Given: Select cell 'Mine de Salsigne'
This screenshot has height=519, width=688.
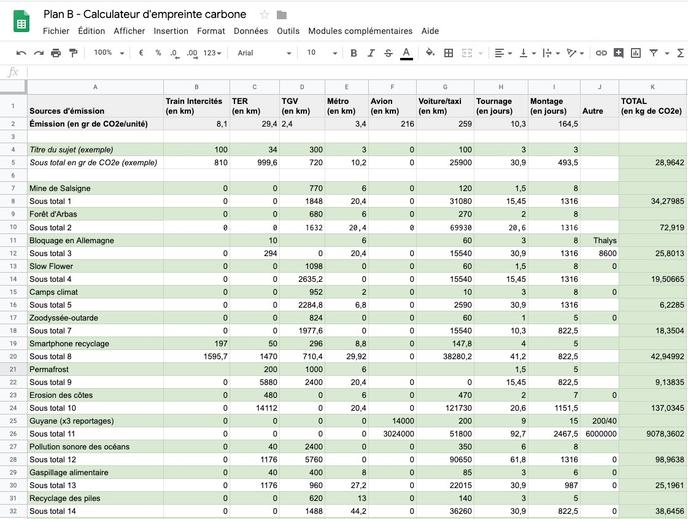Looking at the screenshot, I should pyautogui.click(x=95, y=188).
